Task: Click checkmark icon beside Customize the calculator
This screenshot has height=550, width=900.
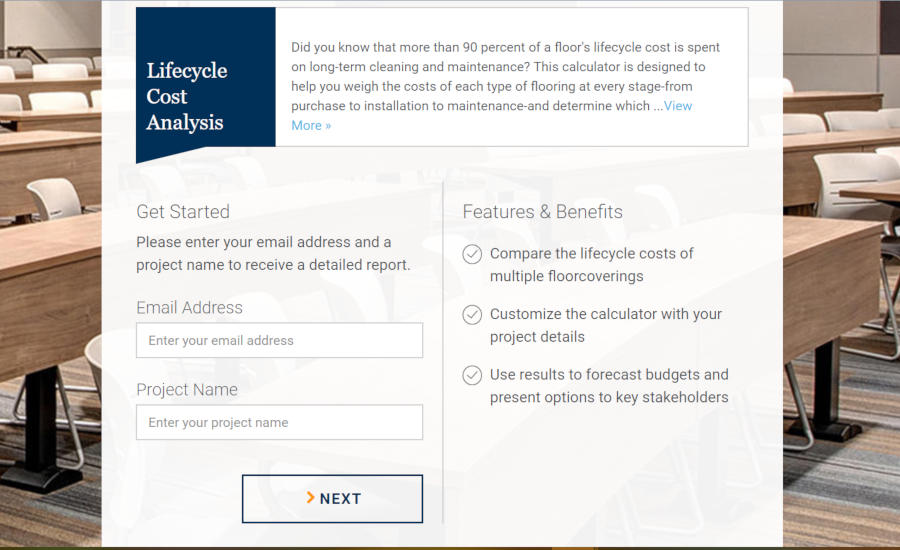Action: (x=472, y=315)
